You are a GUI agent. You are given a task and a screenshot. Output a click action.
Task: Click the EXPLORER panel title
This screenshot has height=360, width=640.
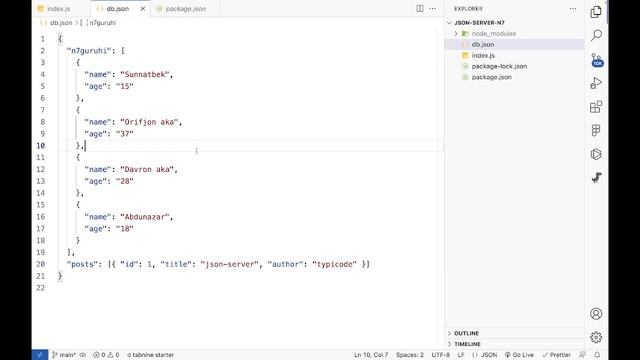coord(468,9)
